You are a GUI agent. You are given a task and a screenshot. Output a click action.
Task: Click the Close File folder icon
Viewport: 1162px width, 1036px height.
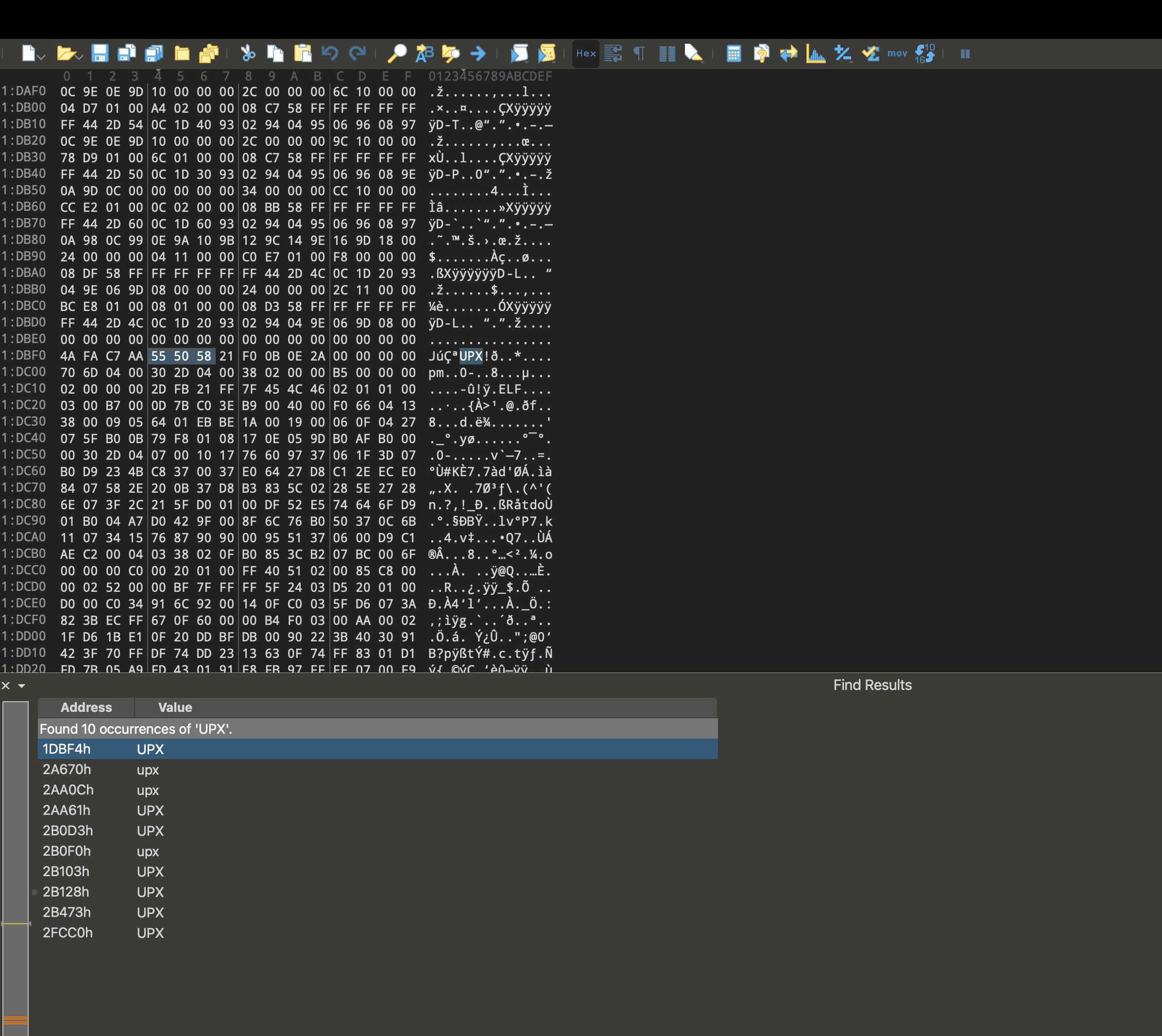[x=182, y=53]
